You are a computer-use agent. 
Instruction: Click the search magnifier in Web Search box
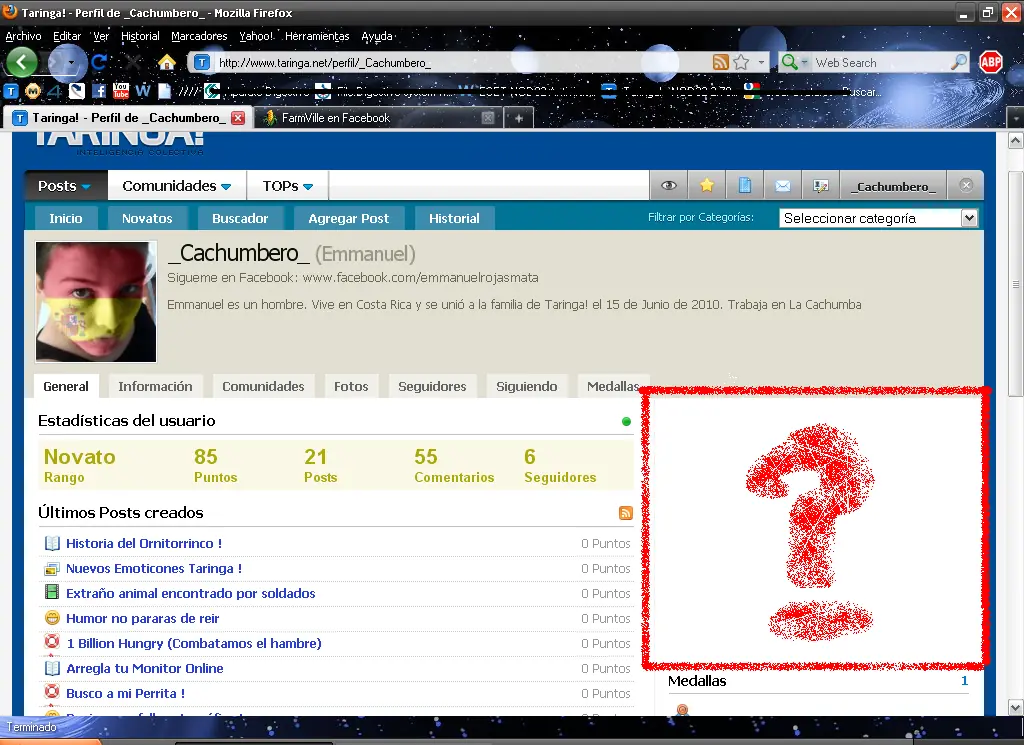point(958,63)
